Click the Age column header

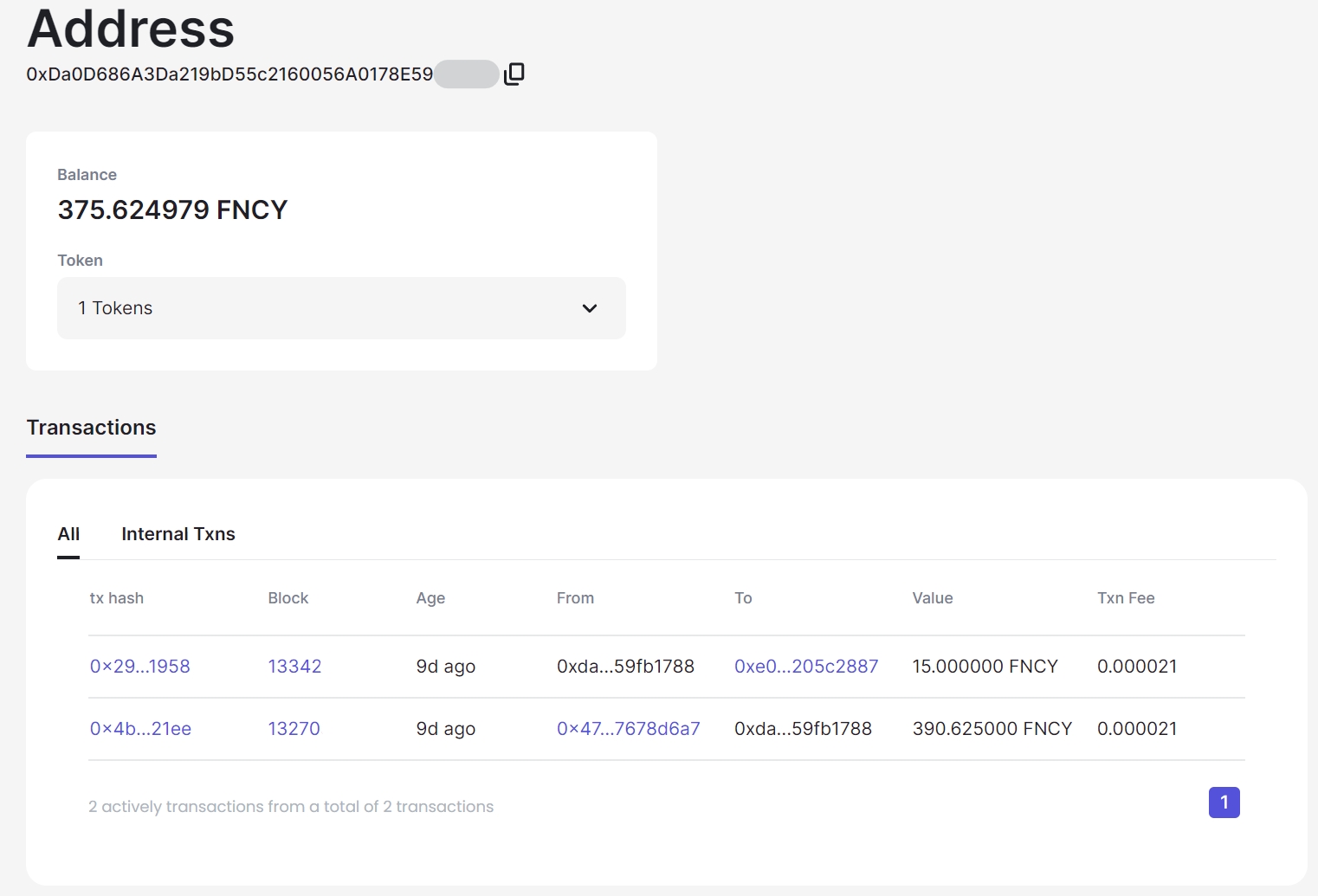[430, 598]
